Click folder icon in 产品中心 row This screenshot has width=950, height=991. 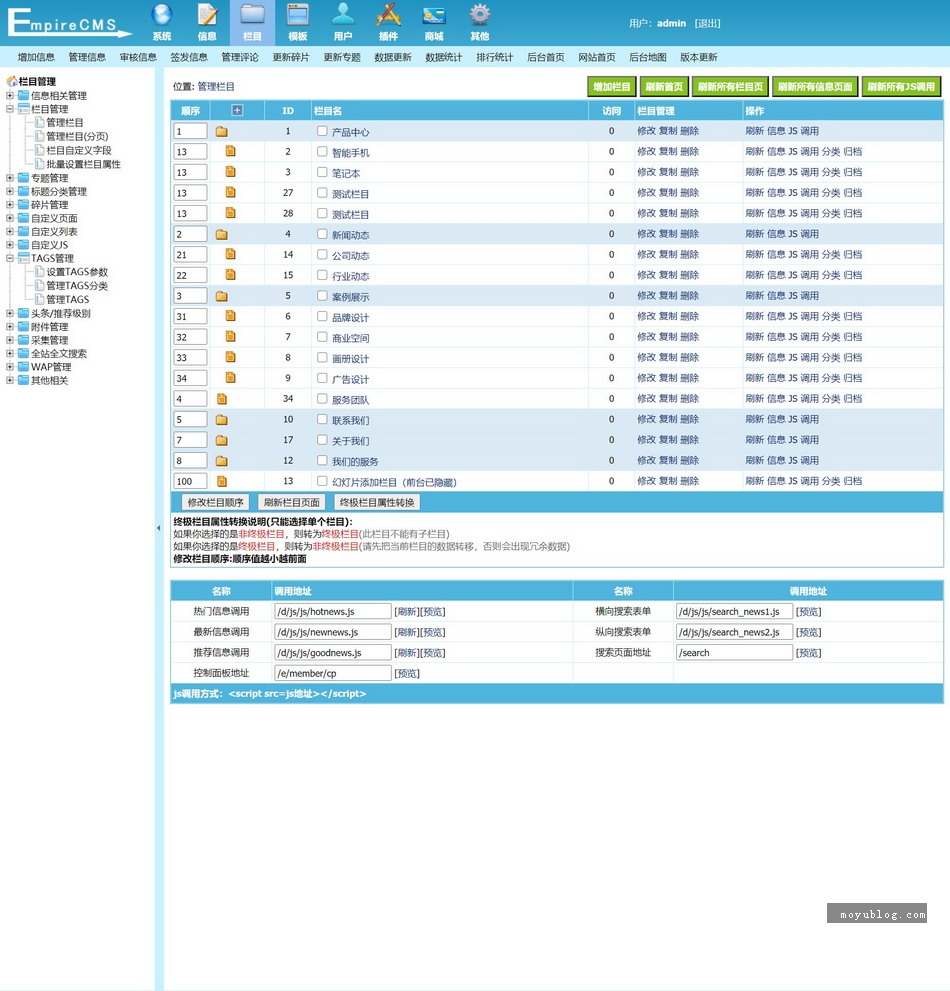point(221,131)
